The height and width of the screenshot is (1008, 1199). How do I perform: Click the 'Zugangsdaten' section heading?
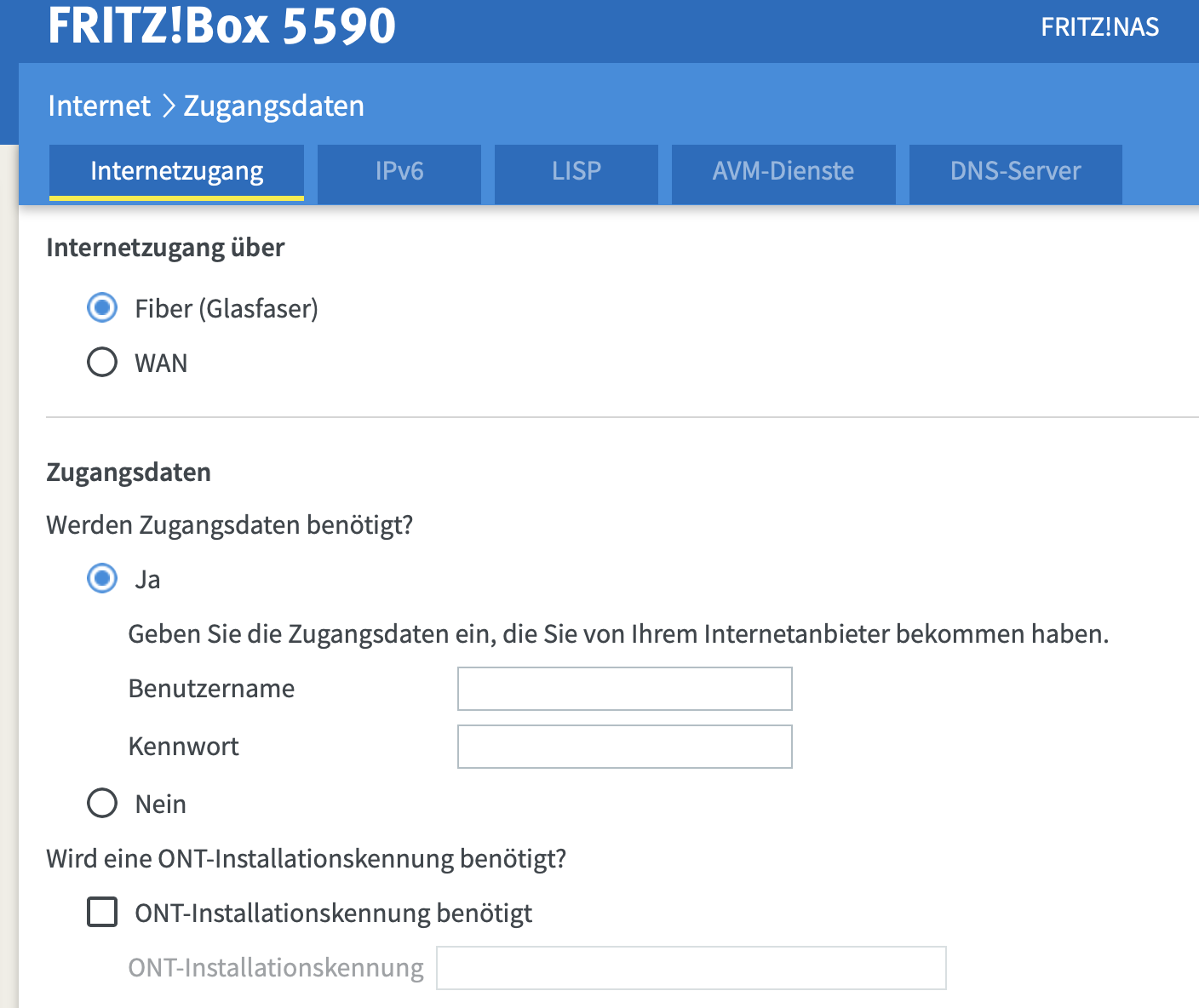tap(129, 472)
